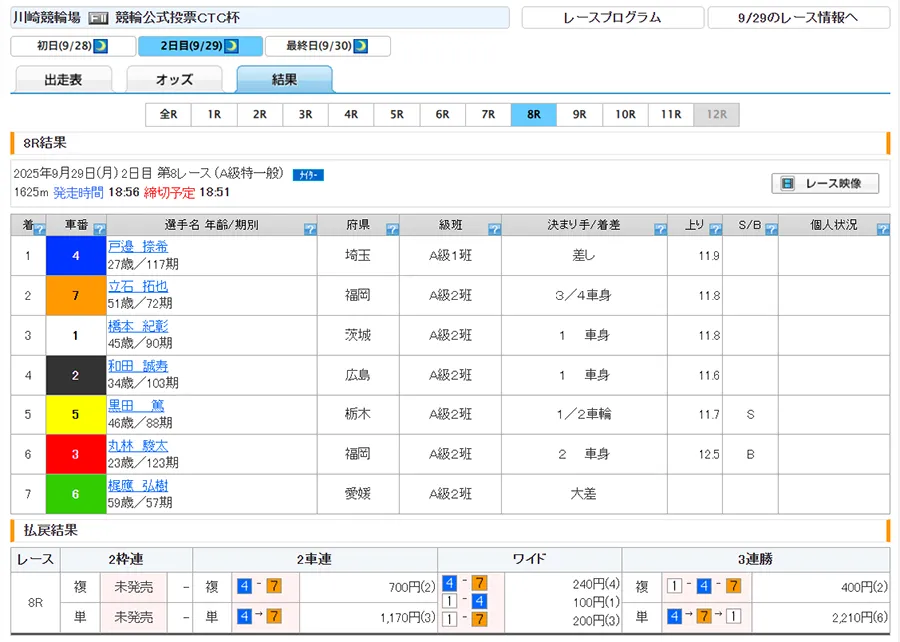Click help icon in 上り column header

click(x=714, y=229)
